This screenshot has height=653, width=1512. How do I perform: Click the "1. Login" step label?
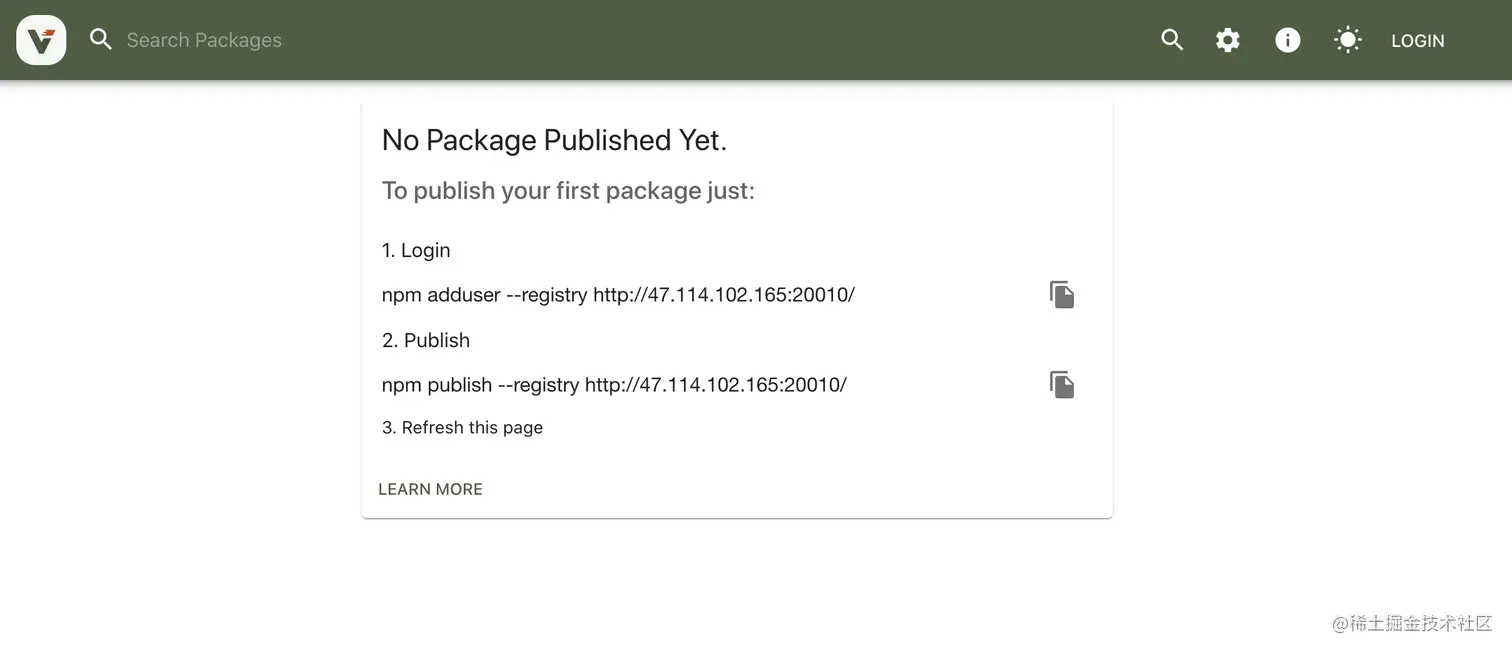point(416,250)
